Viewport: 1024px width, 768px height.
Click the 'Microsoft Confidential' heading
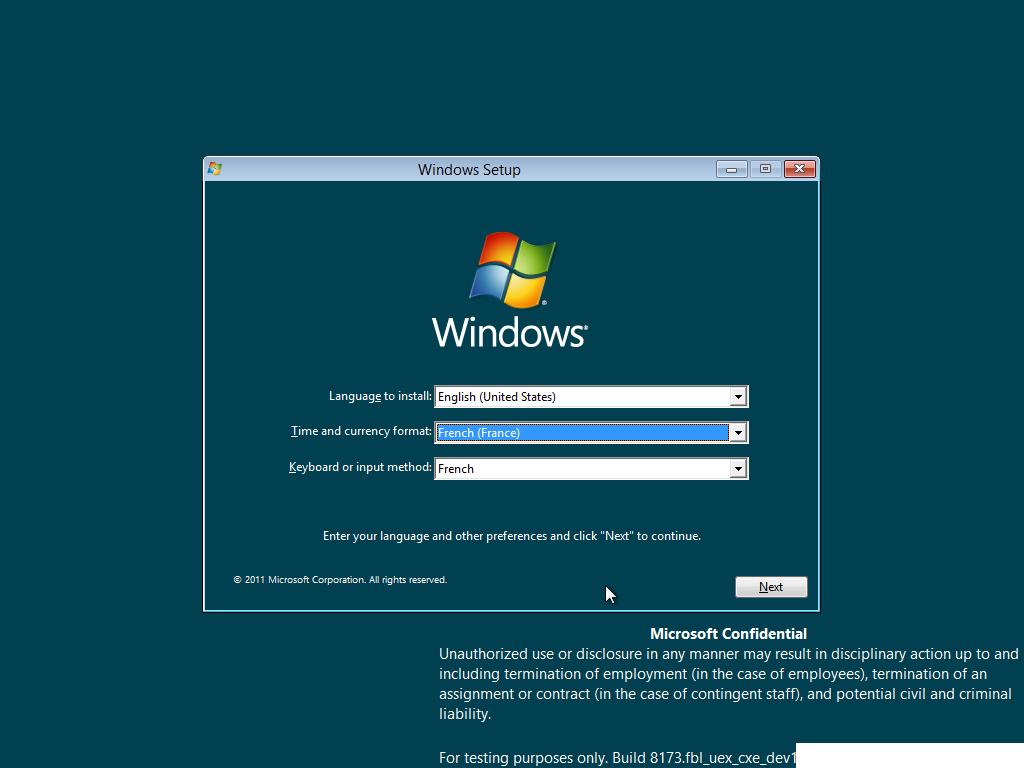click(728, 633)
